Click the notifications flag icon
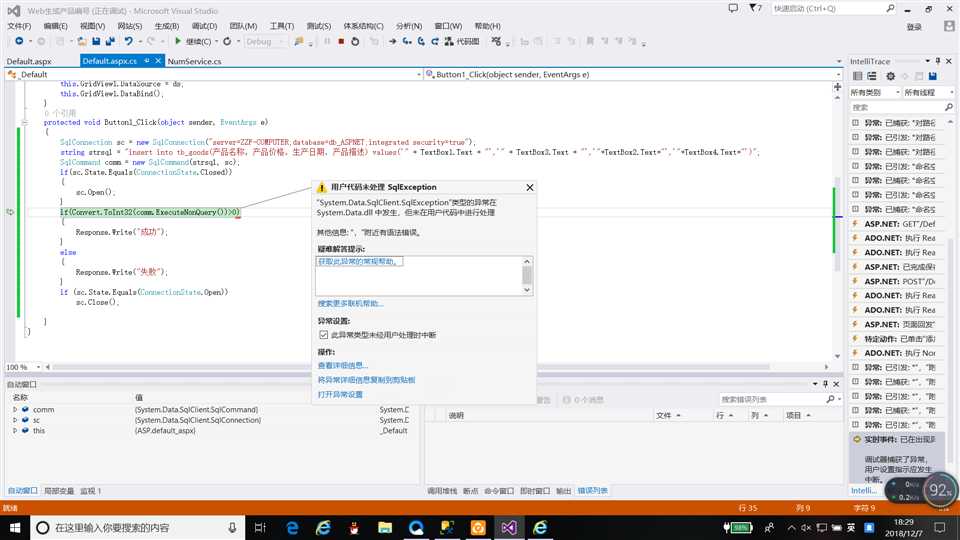Viewport: 960px width, 540px height. point(754,9)
